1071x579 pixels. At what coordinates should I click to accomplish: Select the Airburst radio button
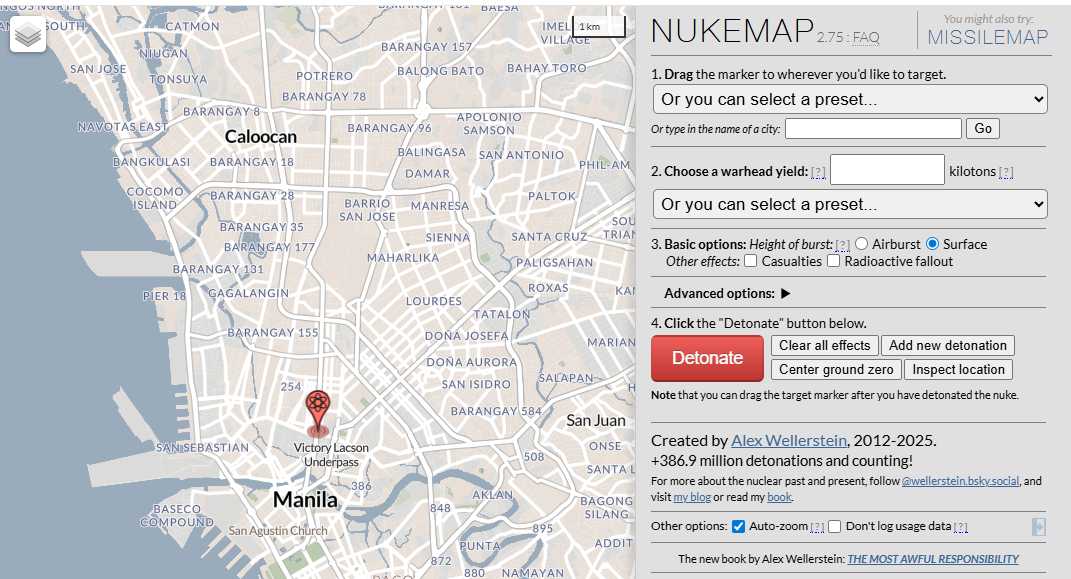tap(861, 244)
